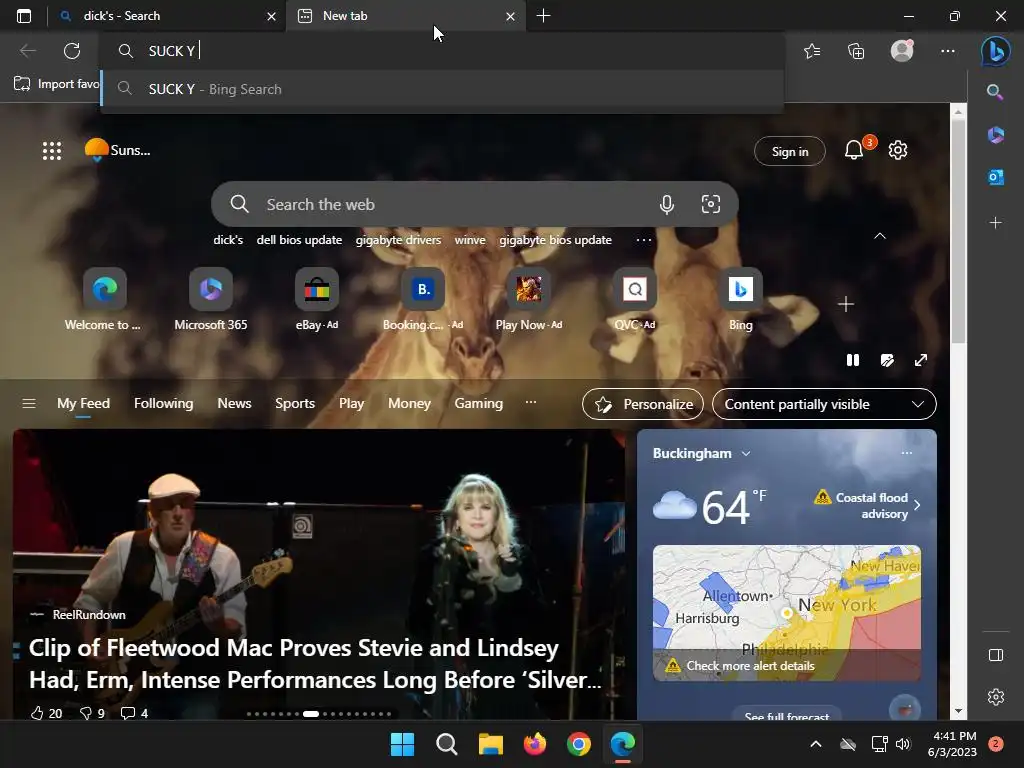Add a sidebar app with plus icon

pyautogui.click(x=995, y=223)
